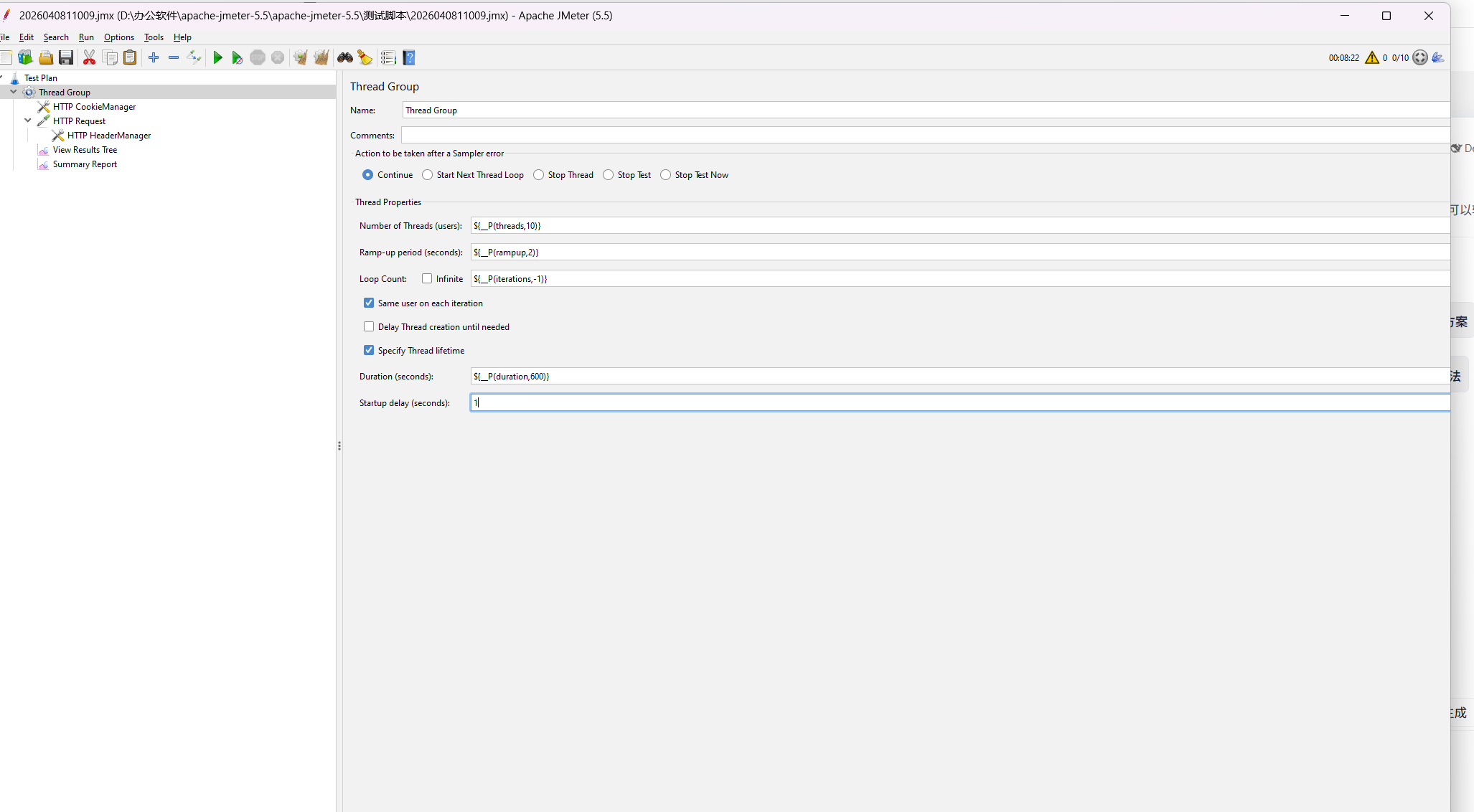Click the Function Helper list icon
This screenshot has width=1474, height=812.
(388, 57)
